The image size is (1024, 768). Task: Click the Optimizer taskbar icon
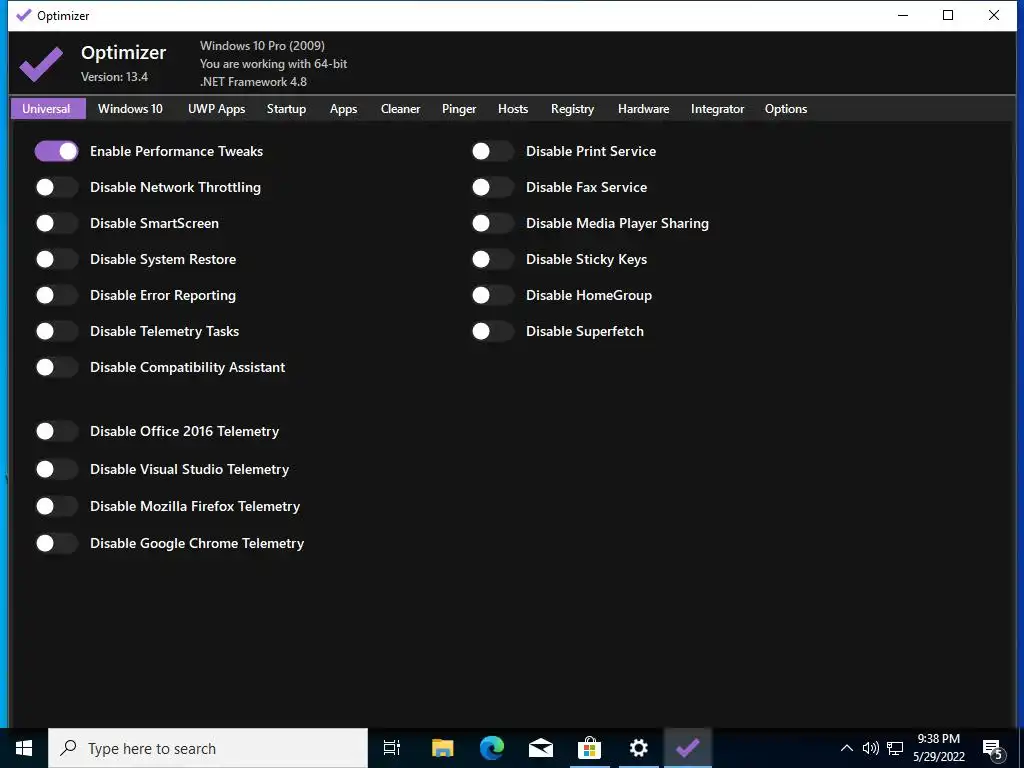(688, 748)
